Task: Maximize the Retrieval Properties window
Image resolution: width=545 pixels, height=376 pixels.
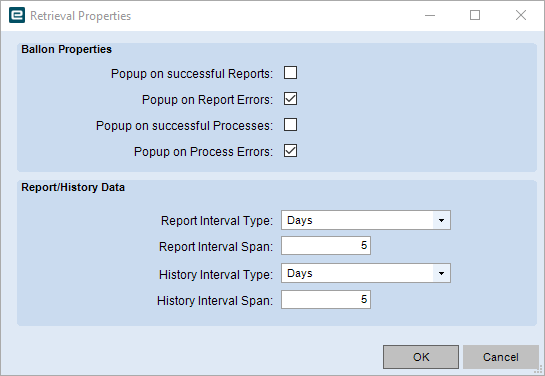Action: point(475,15)
